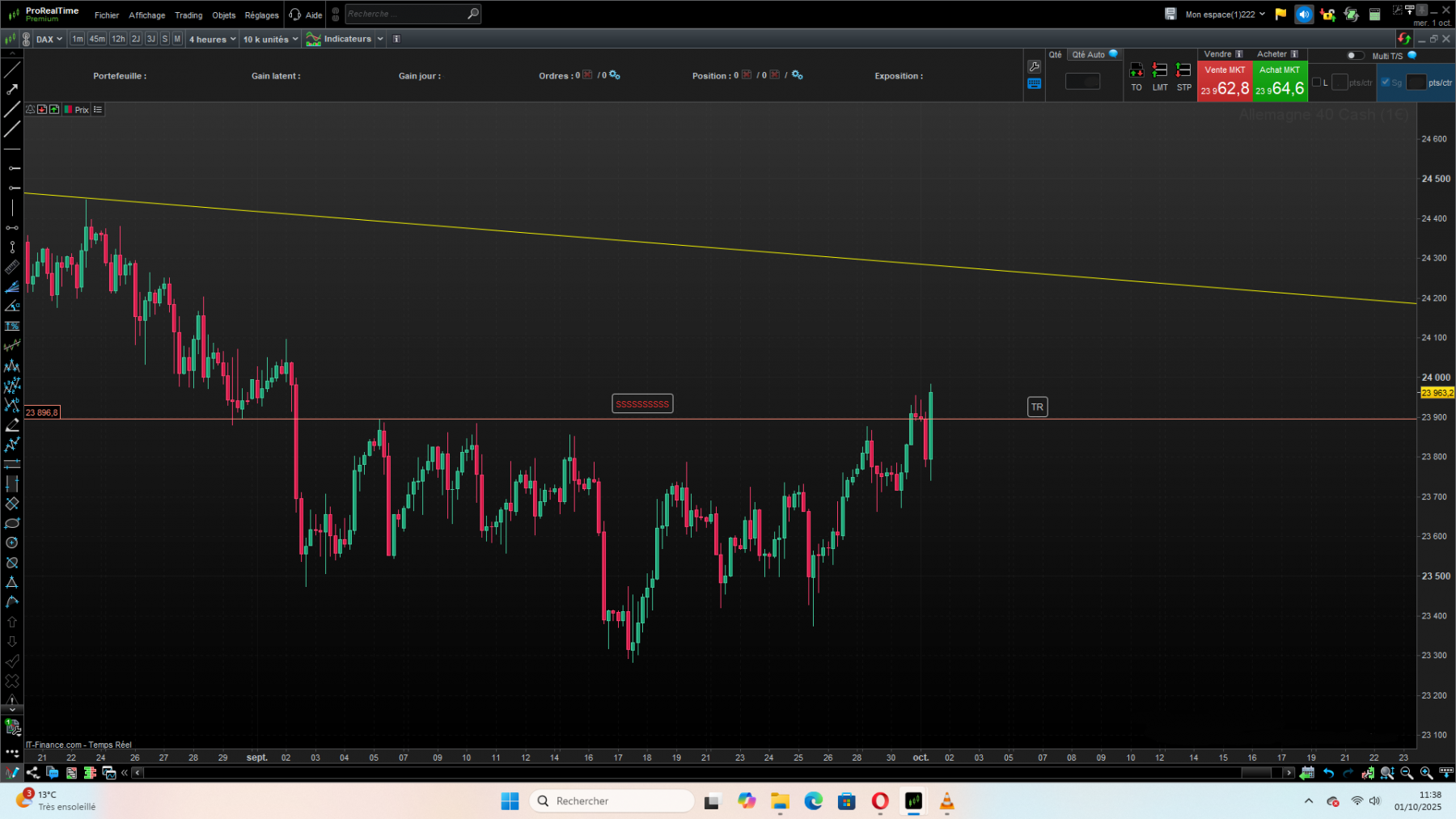The height and width of the screenshot is (819, 1456).
Task: Select the percentage variation tool
Action: 12,326
